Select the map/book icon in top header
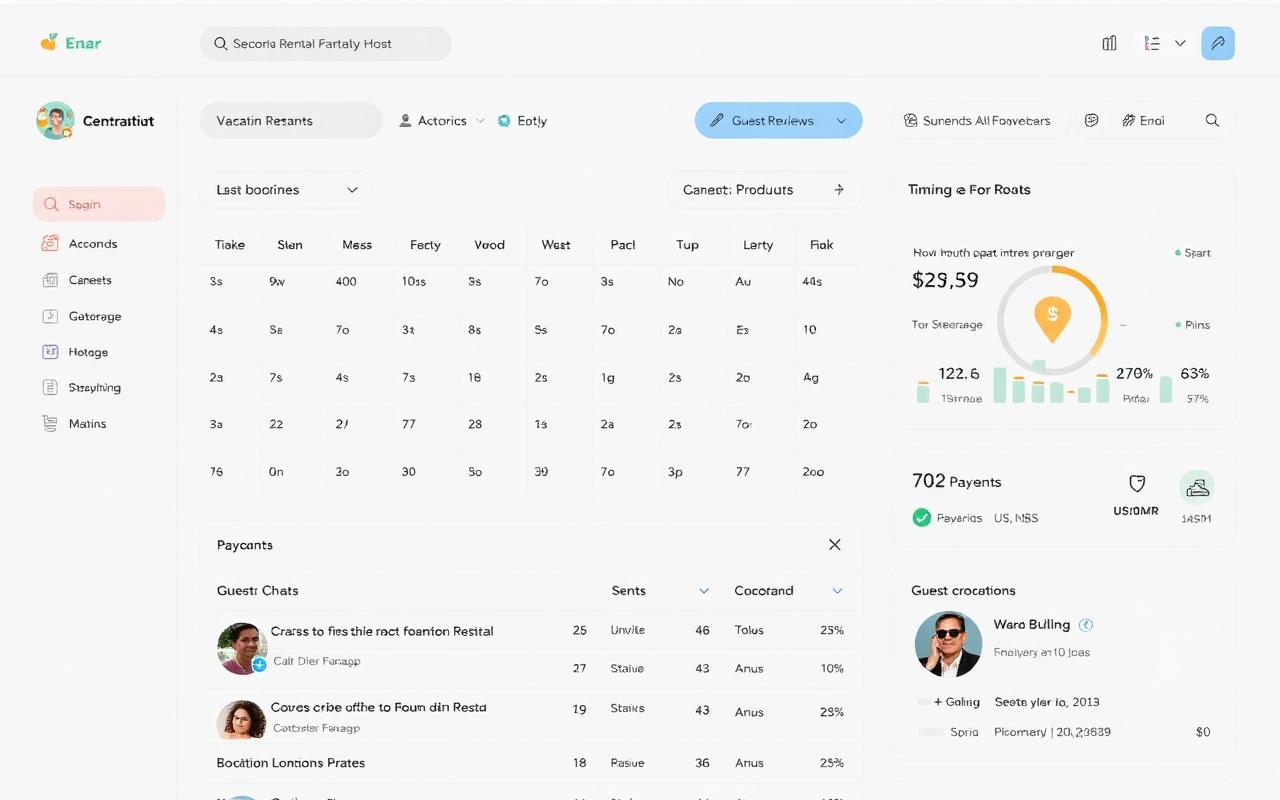 [x=1109, y=43]
